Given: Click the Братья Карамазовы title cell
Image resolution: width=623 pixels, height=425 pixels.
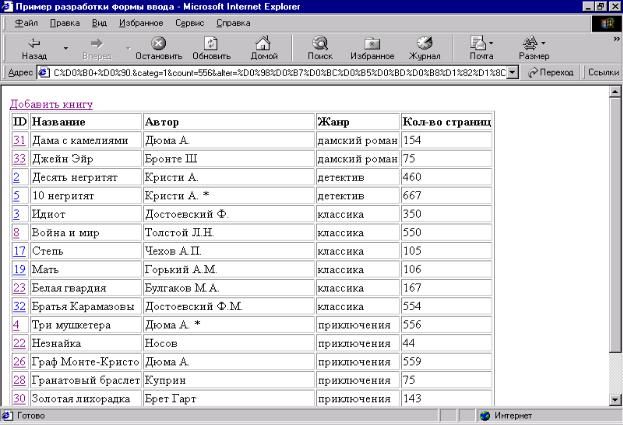Looking at the screenshot, I should pos(86,307).
